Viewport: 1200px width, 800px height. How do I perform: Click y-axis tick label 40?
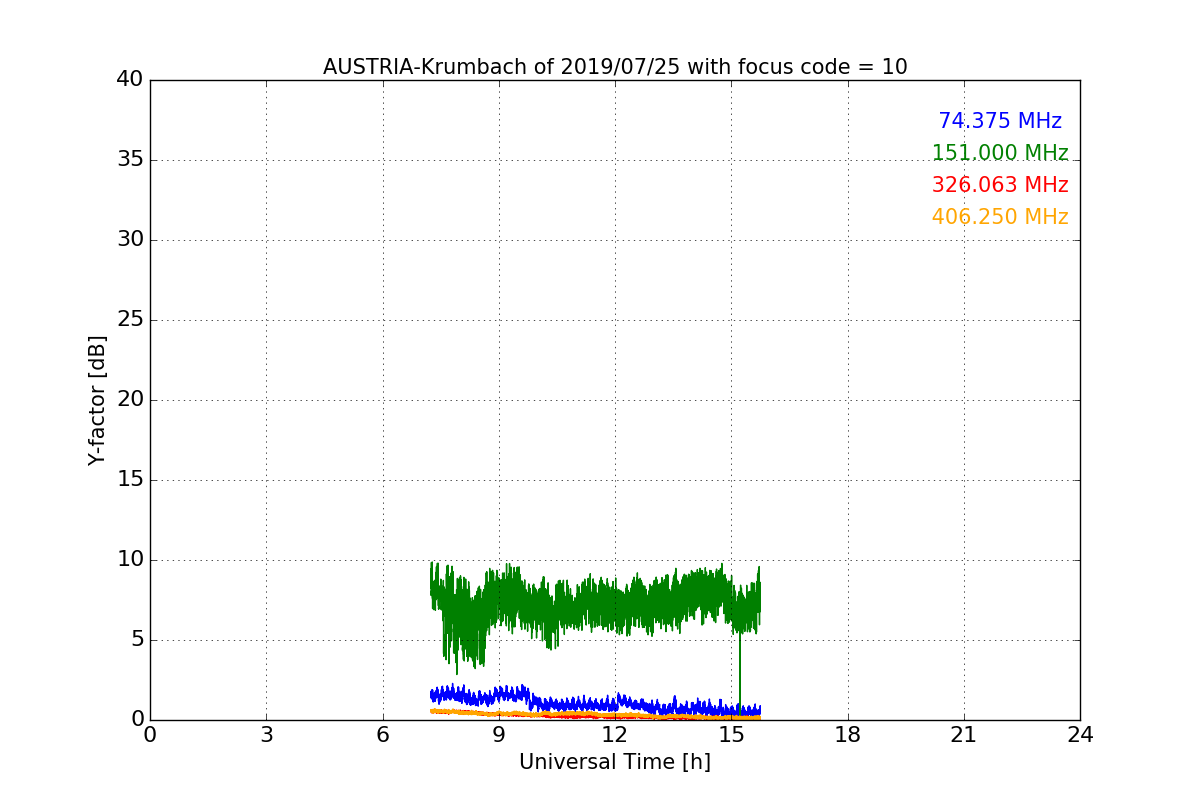point(130,80)
